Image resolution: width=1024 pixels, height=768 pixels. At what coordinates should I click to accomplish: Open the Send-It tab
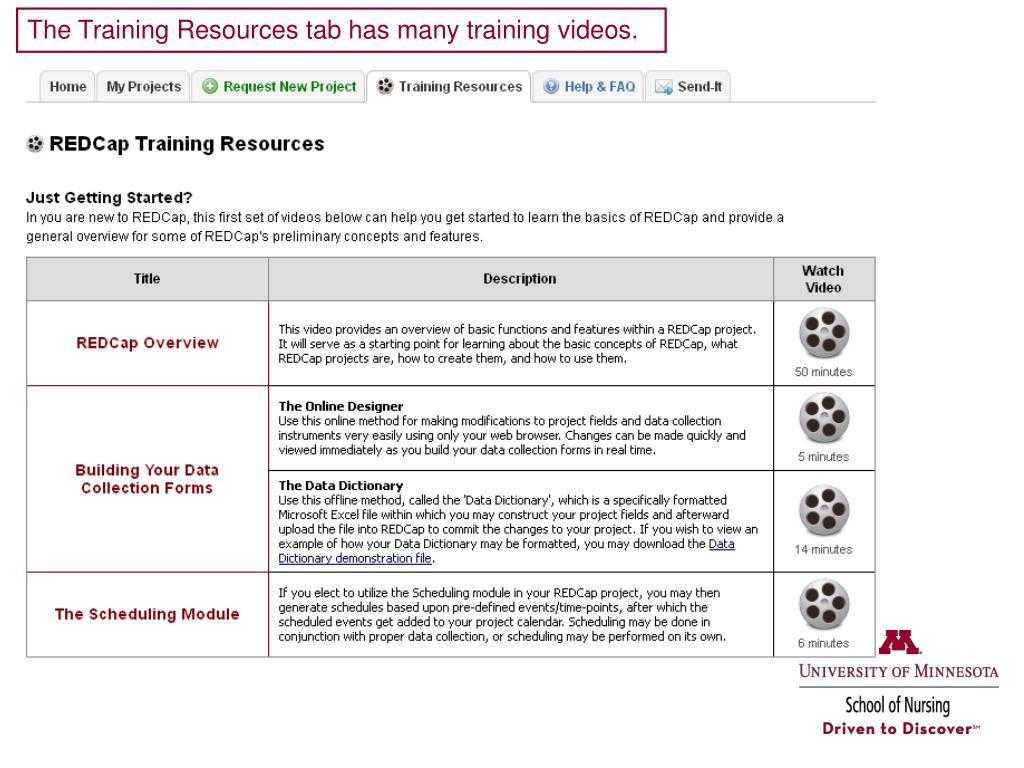688,86
